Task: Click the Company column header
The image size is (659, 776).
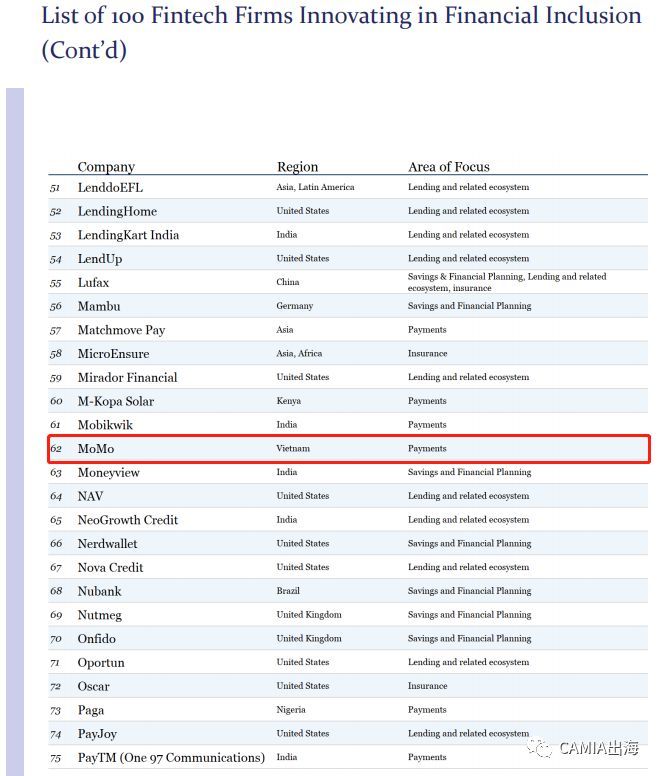Action: tap(106, 167)
